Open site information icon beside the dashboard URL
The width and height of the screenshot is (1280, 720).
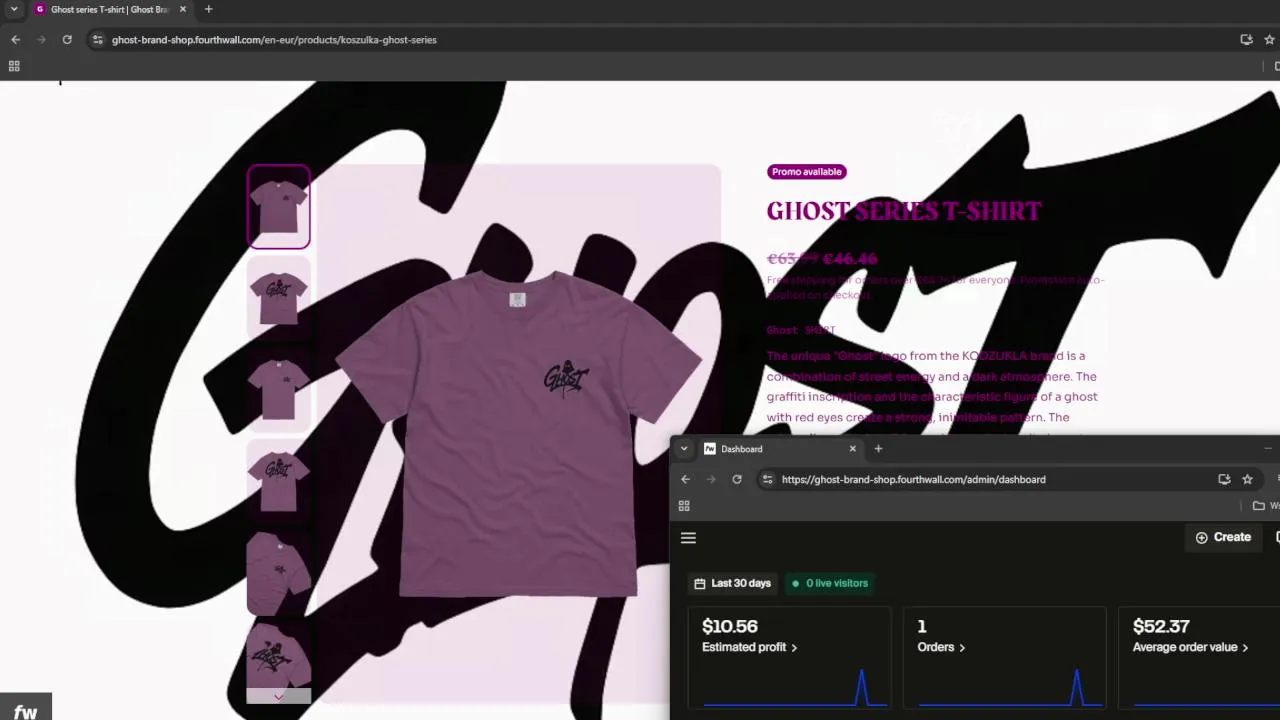click(x=767, y=480)
